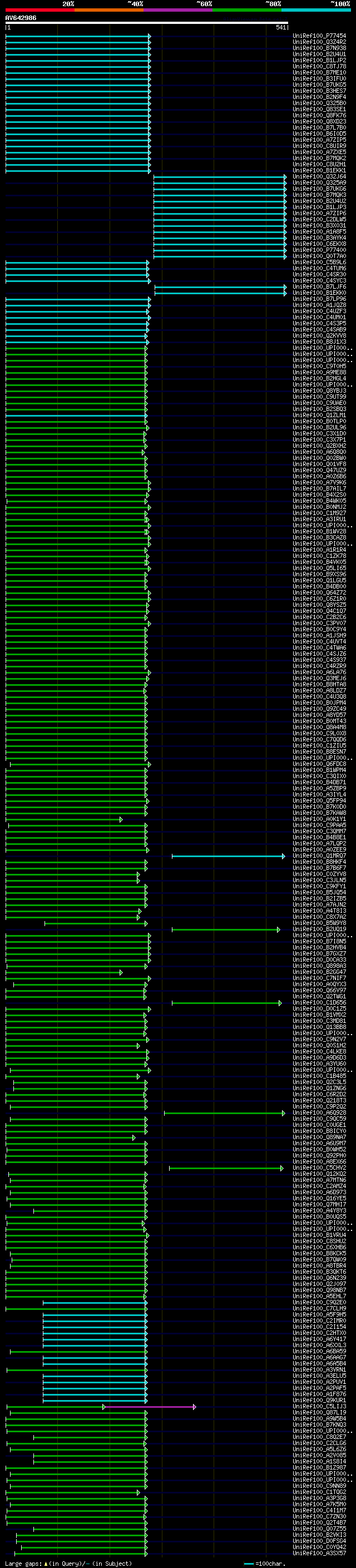Image resolution: width=356 pixels, height=1568 pixels.
Task: Click the UniRef100_C1D656 label
Action: pos(319,1003)
